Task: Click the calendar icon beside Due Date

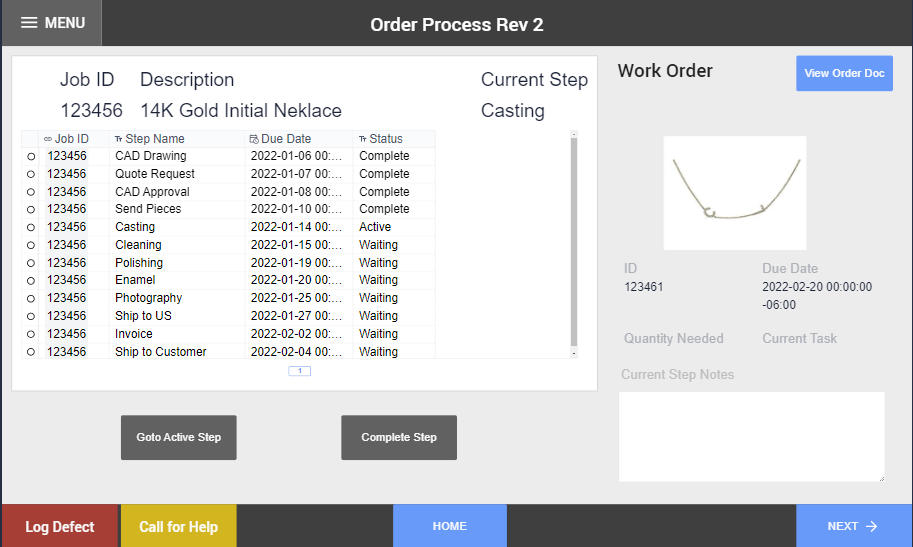Action: point(254,139)
